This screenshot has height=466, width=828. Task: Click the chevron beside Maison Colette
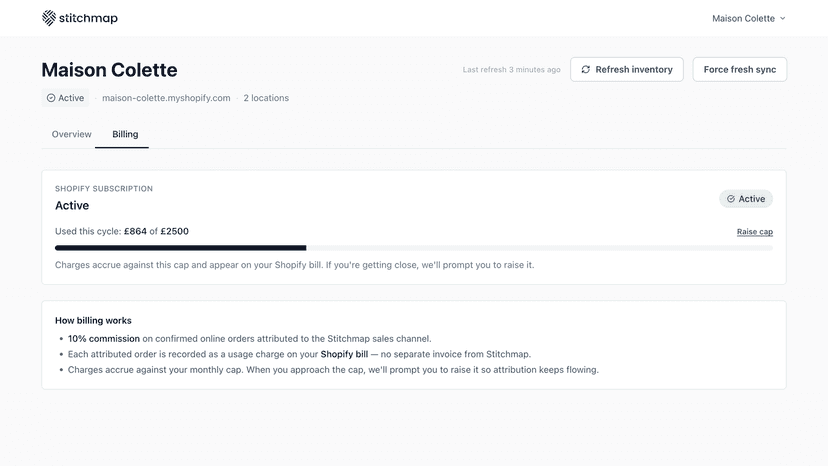pyautogui.click(x=783, y=18)
